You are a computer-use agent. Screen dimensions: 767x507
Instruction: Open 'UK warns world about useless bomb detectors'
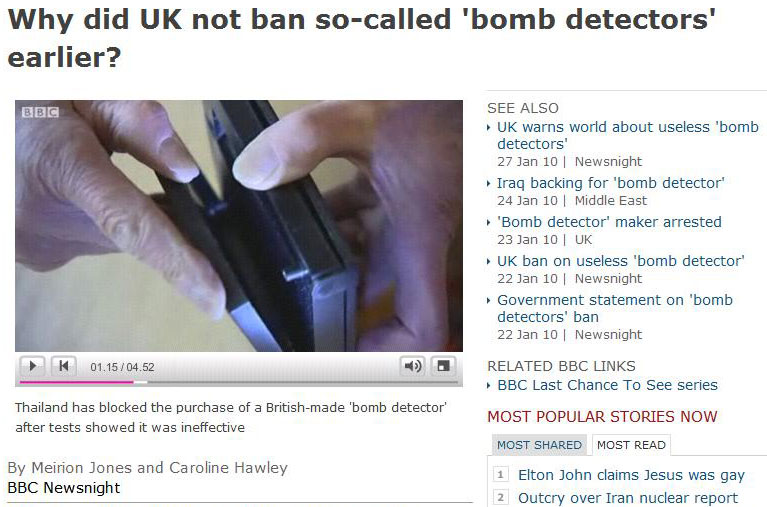click(628, 136)
